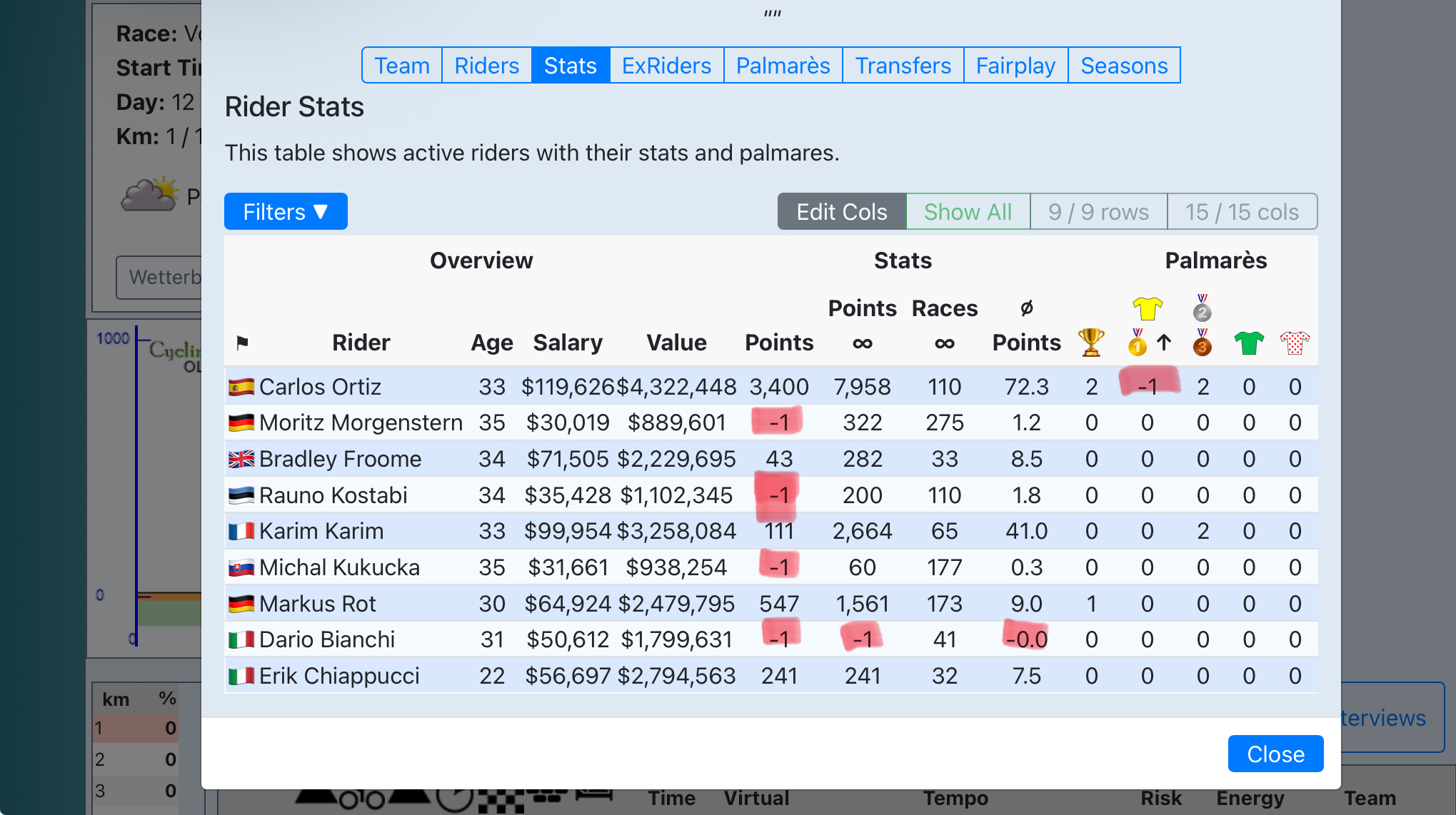Expand the Filters dropdown
The height and width of the screenshot is (815, 1456).
286,212
